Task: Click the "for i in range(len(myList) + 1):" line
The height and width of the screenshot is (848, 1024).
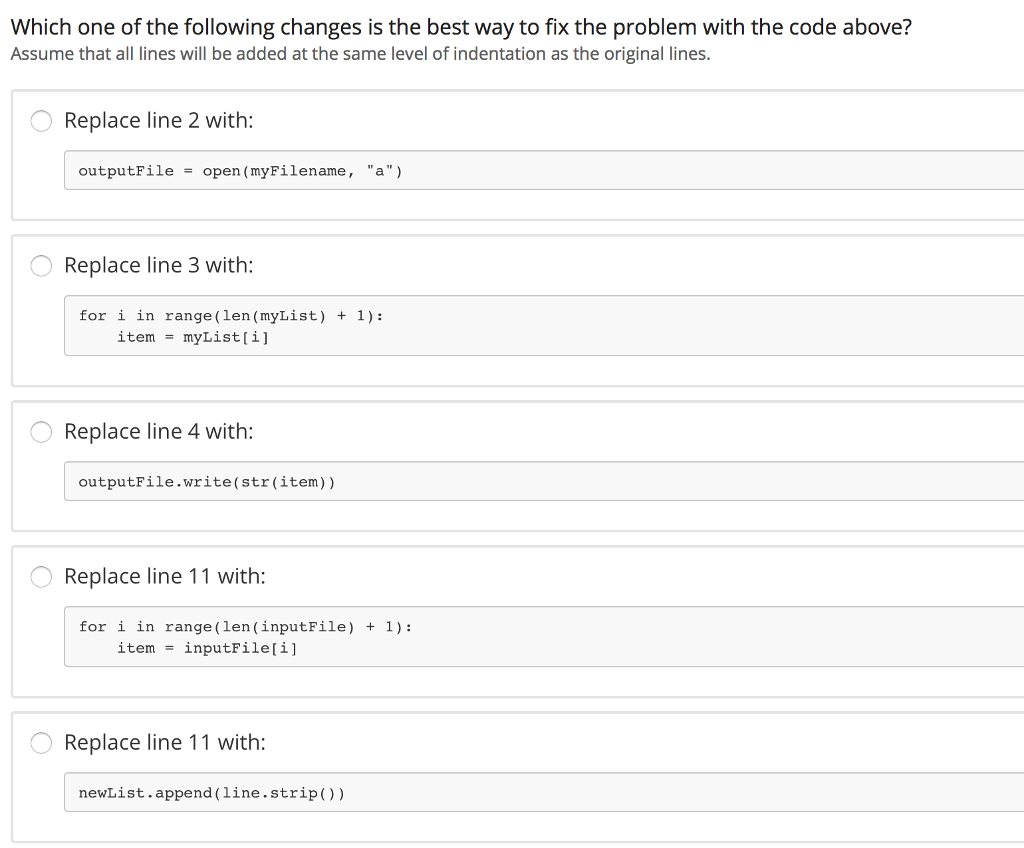Action: coord(231,316)
